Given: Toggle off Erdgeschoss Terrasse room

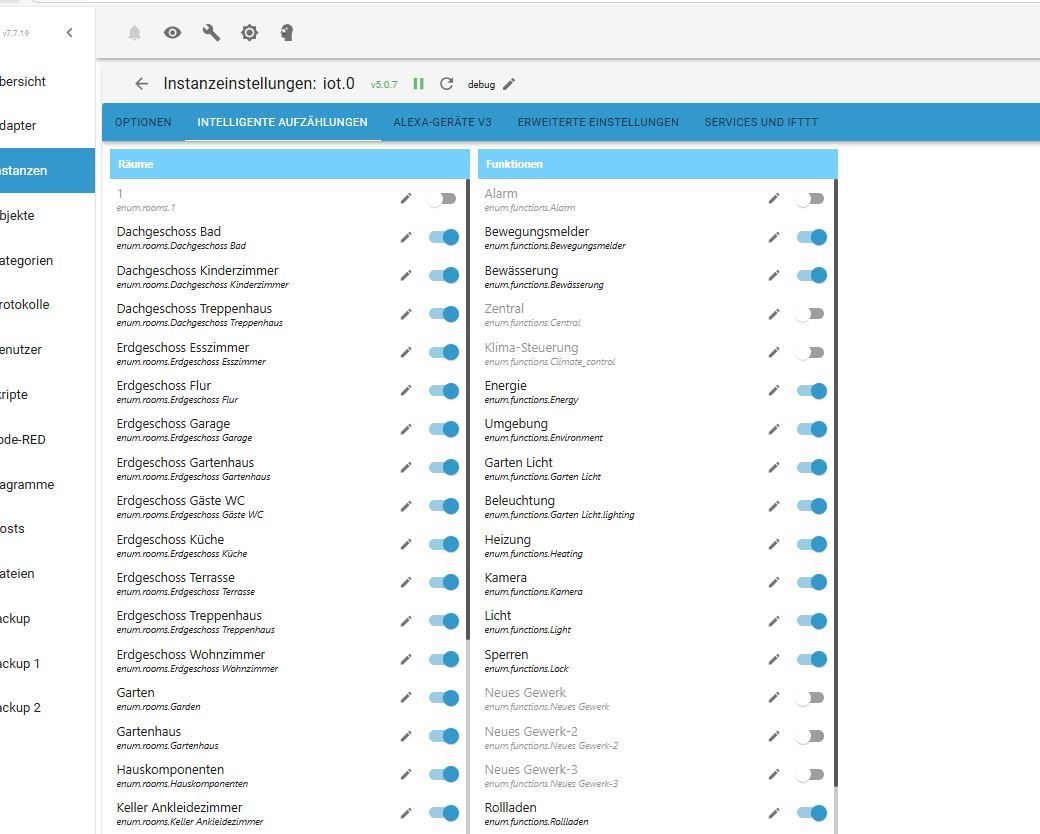Looking at the screenshot, I should [444, 583].
